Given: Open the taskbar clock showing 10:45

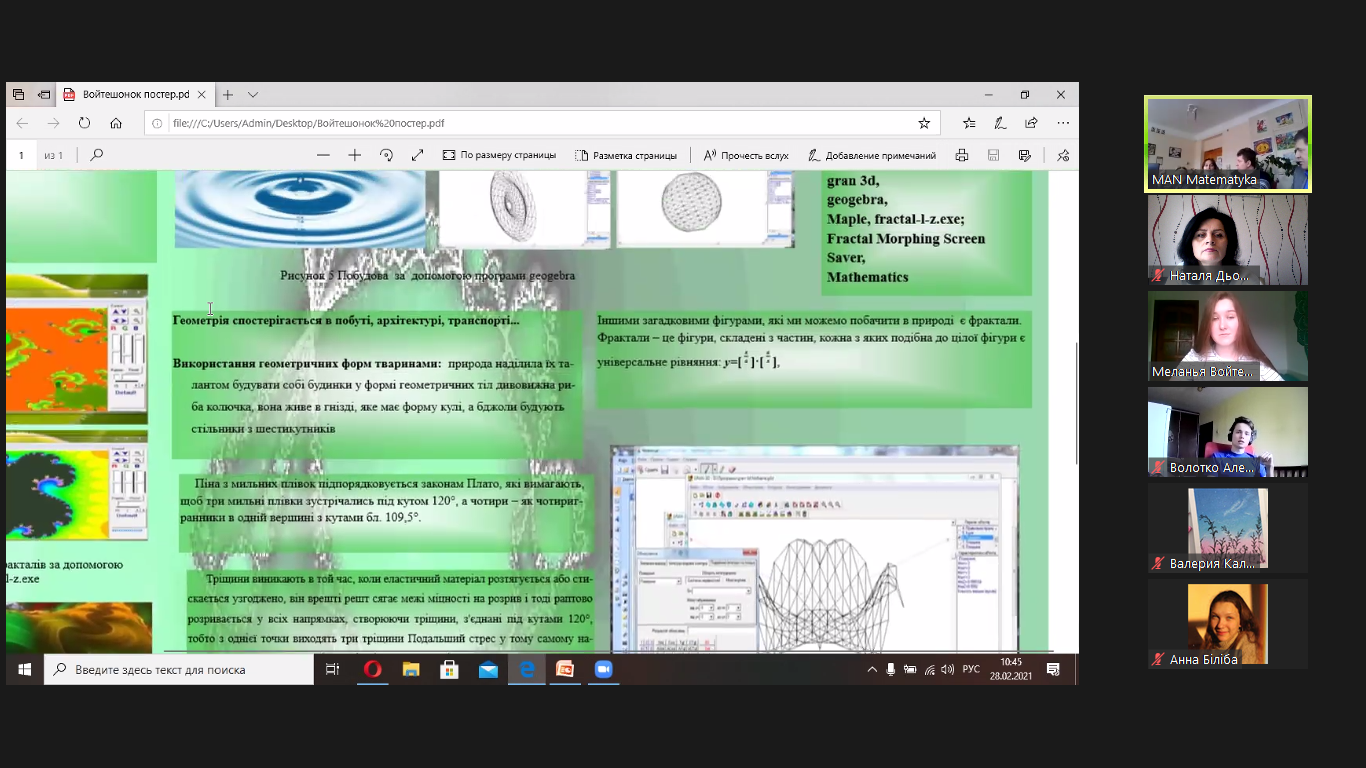Looking at the screenshot, I should tap(1011, 669).
